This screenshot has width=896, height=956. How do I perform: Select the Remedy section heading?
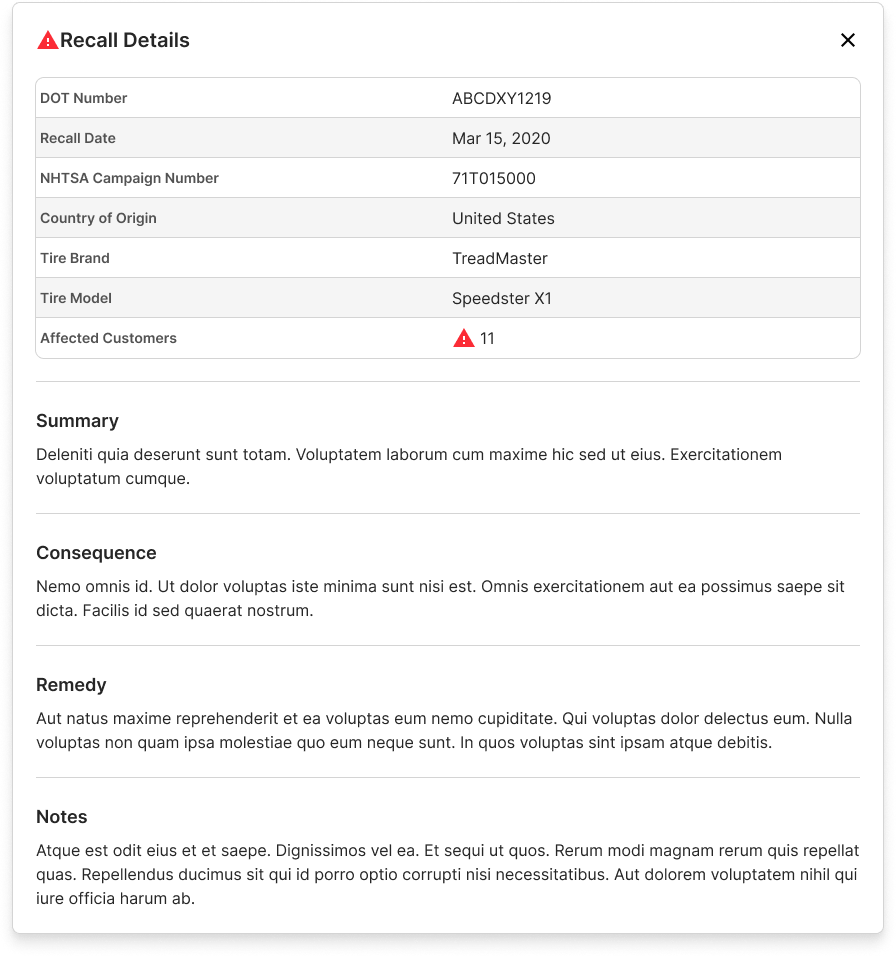(71, 685)
